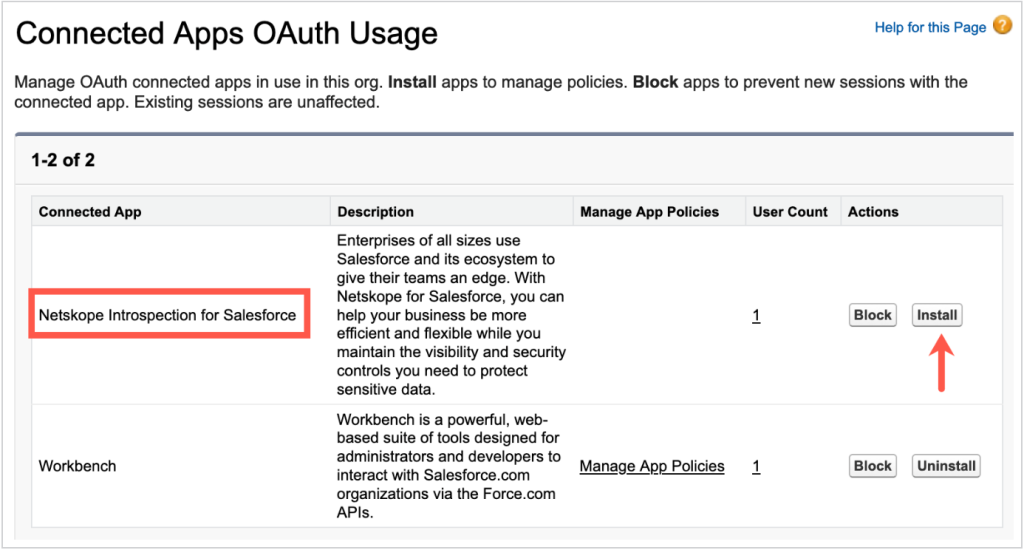
Task: Open user count link for Workbench row
Action: click(x=756, y=466)
